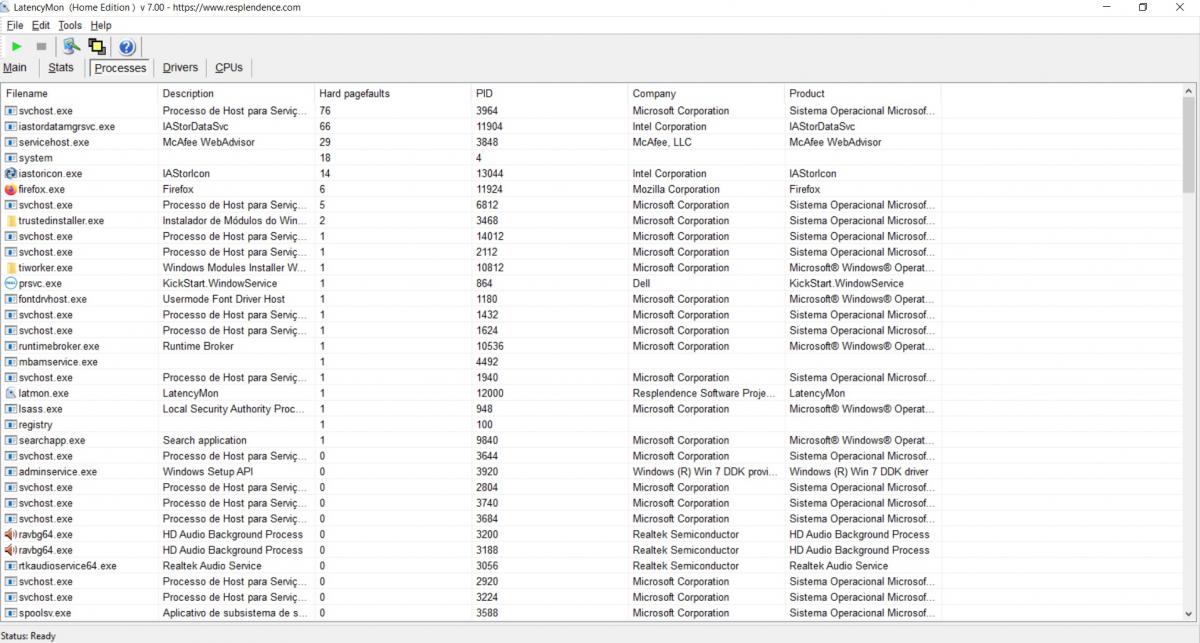Click the icon beside mbamservice.exe

11,362
